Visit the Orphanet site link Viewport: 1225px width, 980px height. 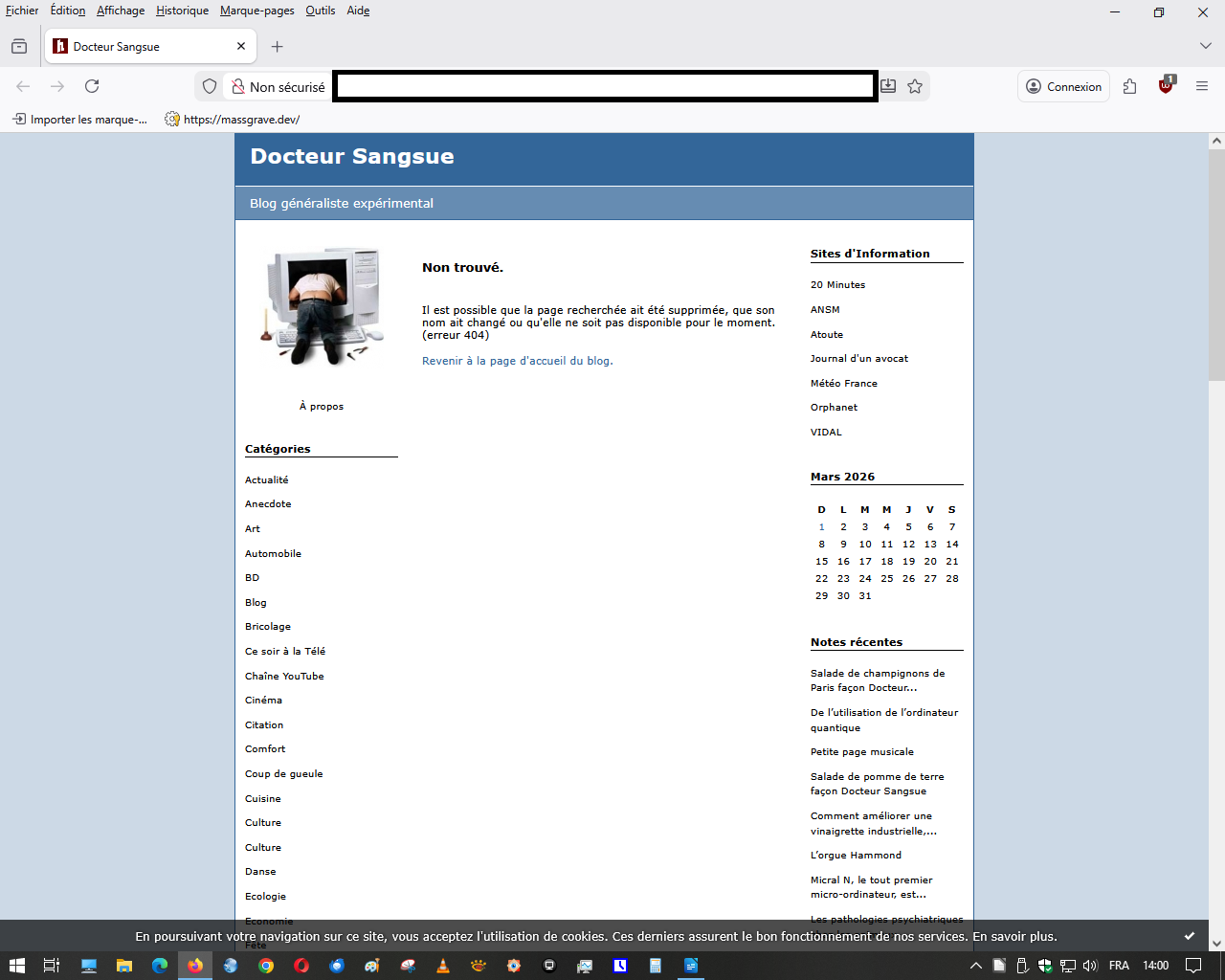pos(834,407)
